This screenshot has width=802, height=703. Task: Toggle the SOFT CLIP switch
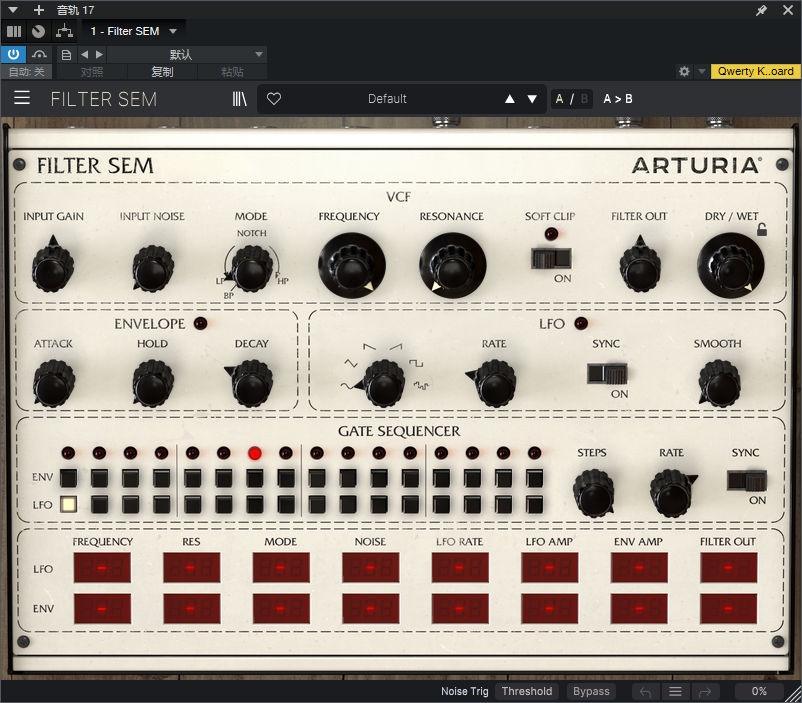551,259
